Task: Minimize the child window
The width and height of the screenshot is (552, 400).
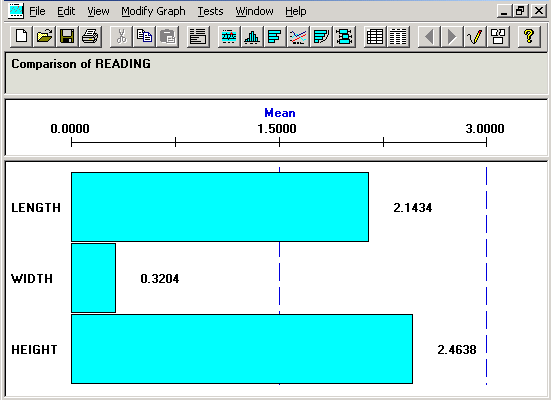Action: [504, 11]
